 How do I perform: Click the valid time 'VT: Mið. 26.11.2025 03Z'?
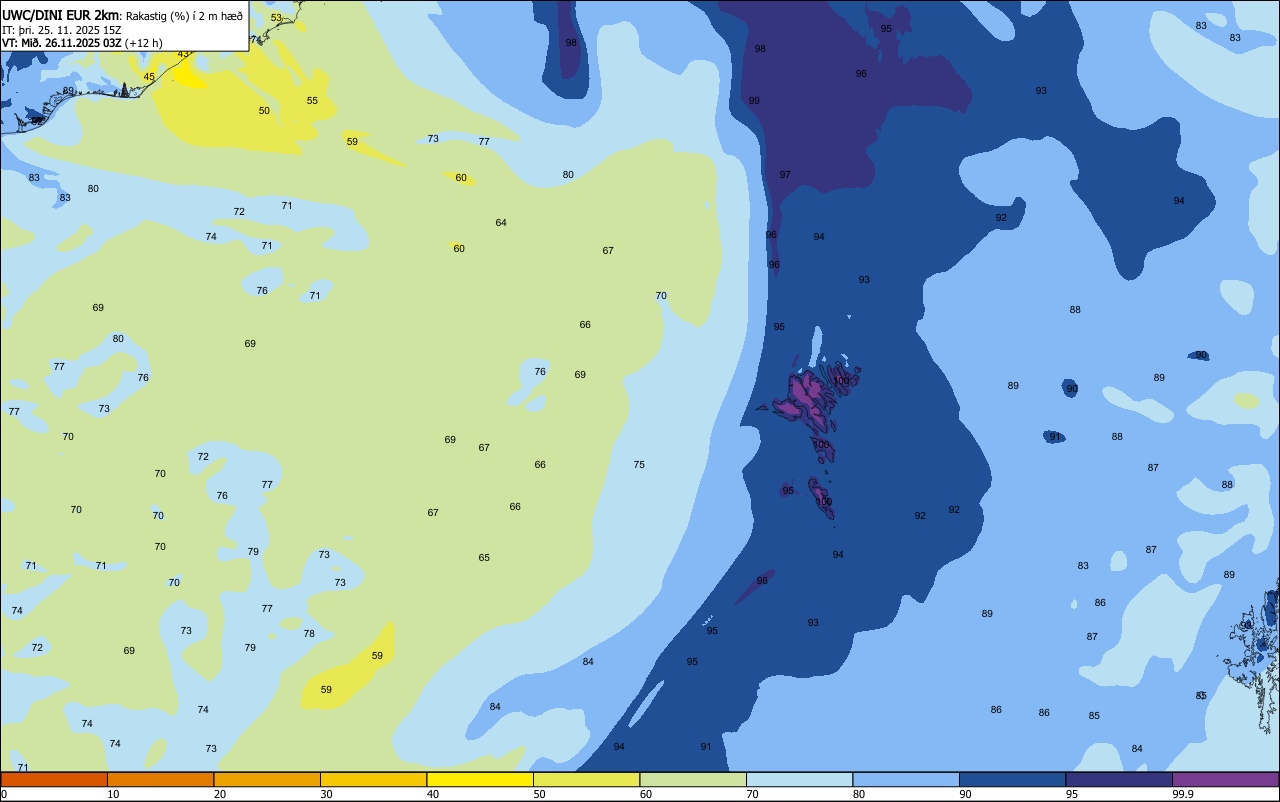[x=62, y=43]
